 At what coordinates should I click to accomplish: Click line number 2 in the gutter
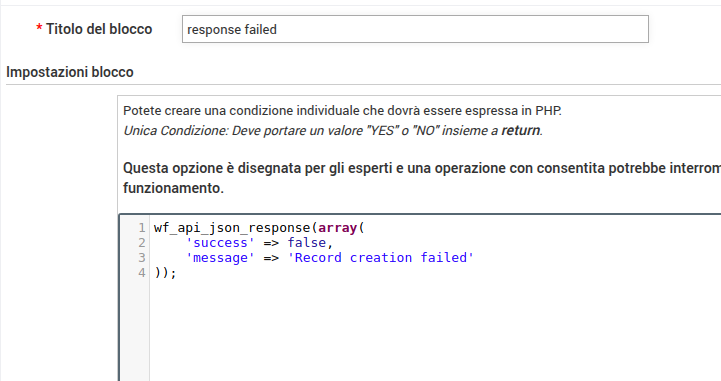(142, 243)
